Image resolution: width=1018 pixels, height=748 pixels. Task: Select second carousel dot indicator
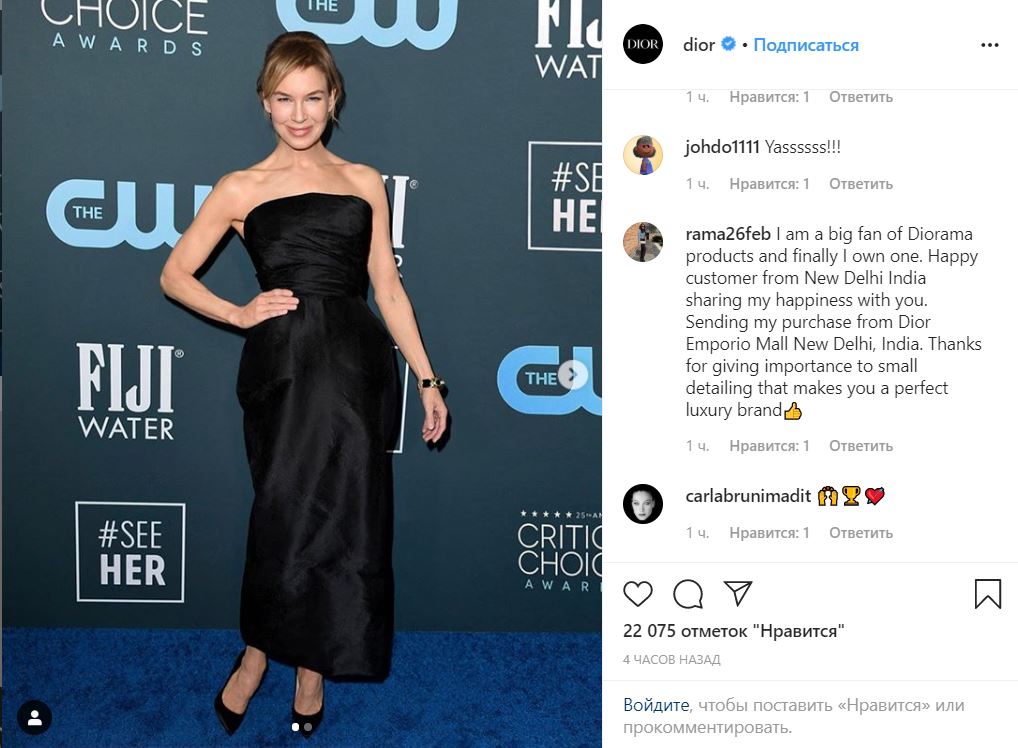click(308, 727)
